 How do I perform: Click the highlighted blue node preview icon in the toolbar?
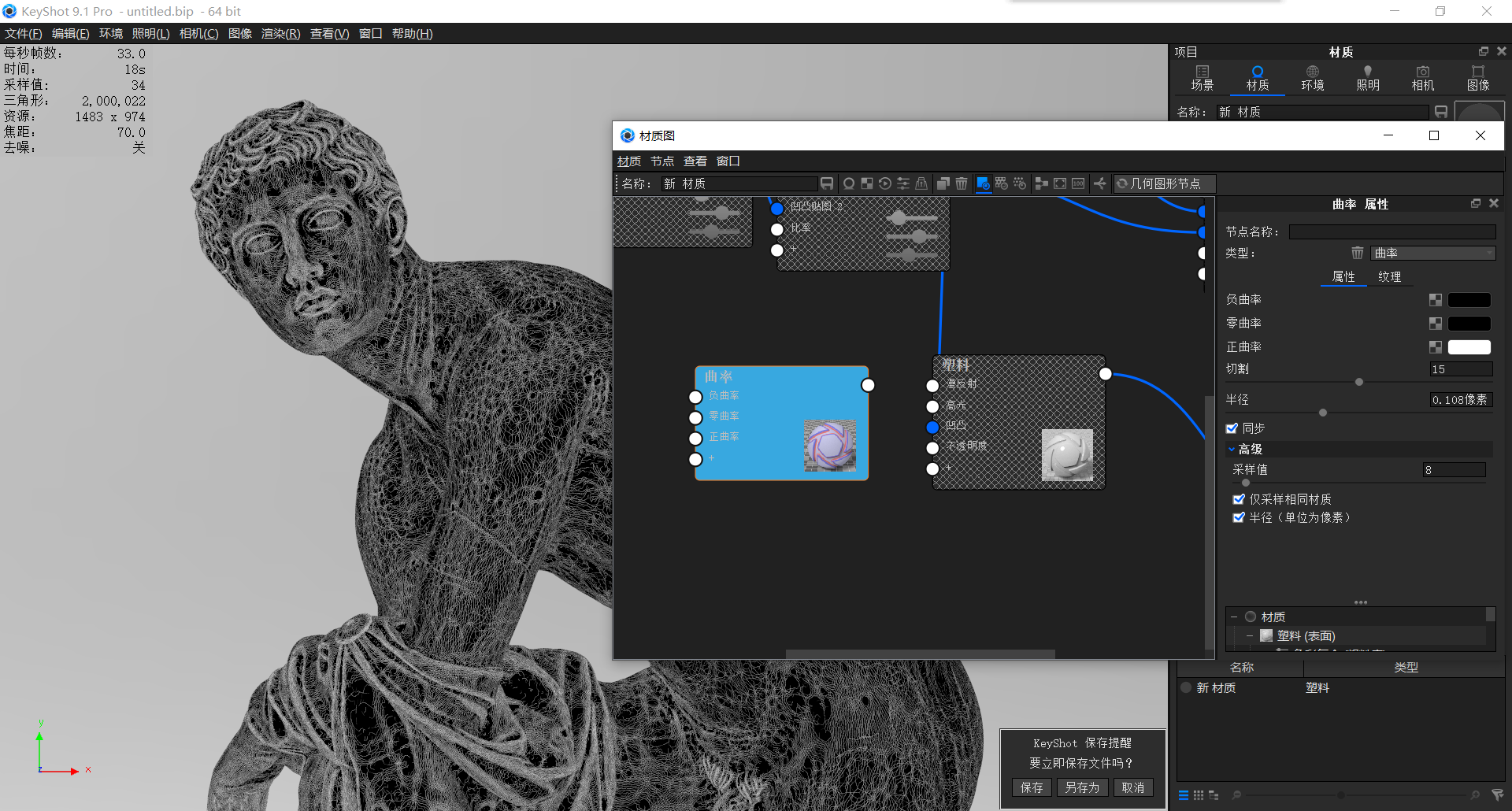(x=983, y=183)
